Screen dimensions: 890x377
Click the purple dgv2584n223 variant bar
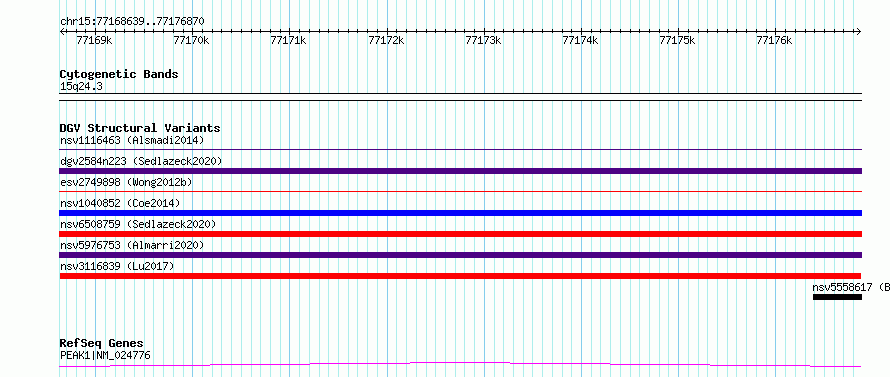[x=461, y=171]
